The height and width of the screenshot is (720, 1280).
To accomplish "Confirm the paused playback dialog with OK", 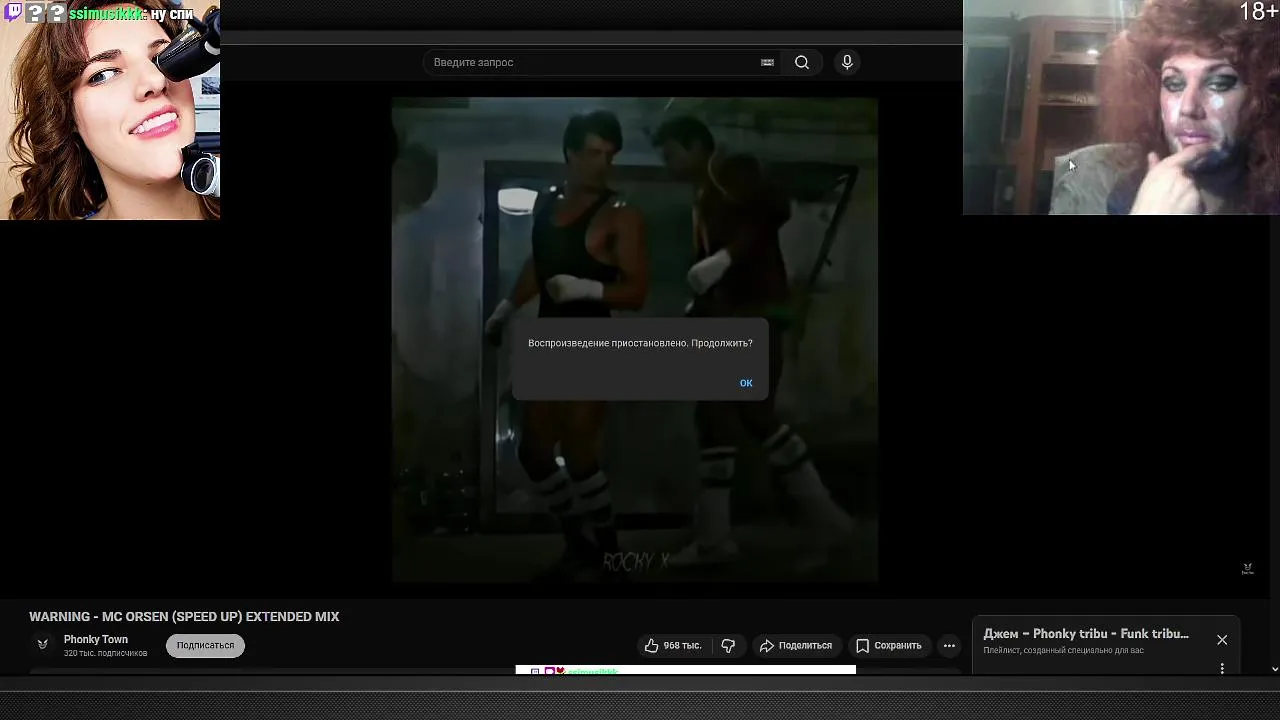I will pos(746,383).
